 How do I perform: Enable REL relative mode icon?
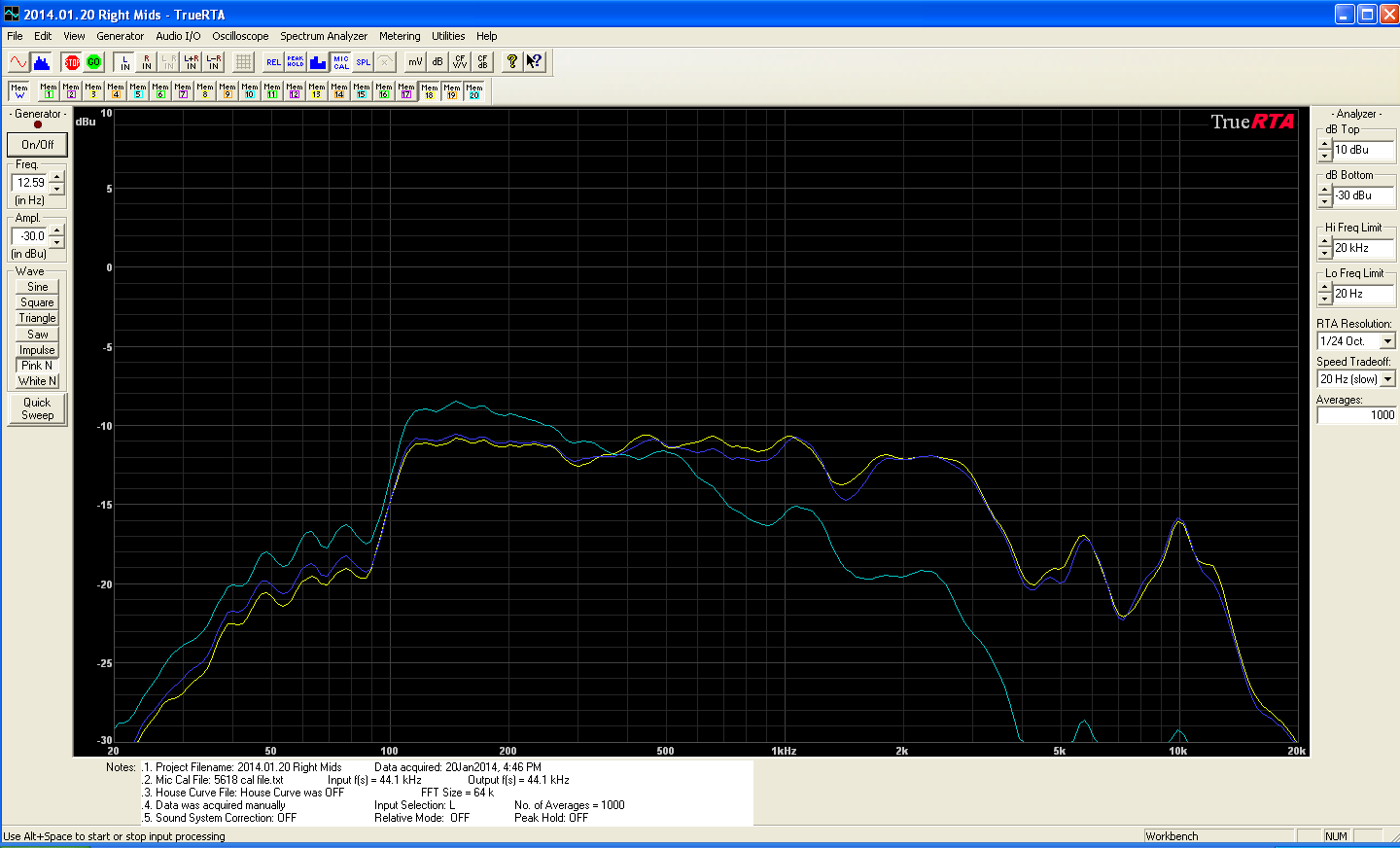coord(274,62)
